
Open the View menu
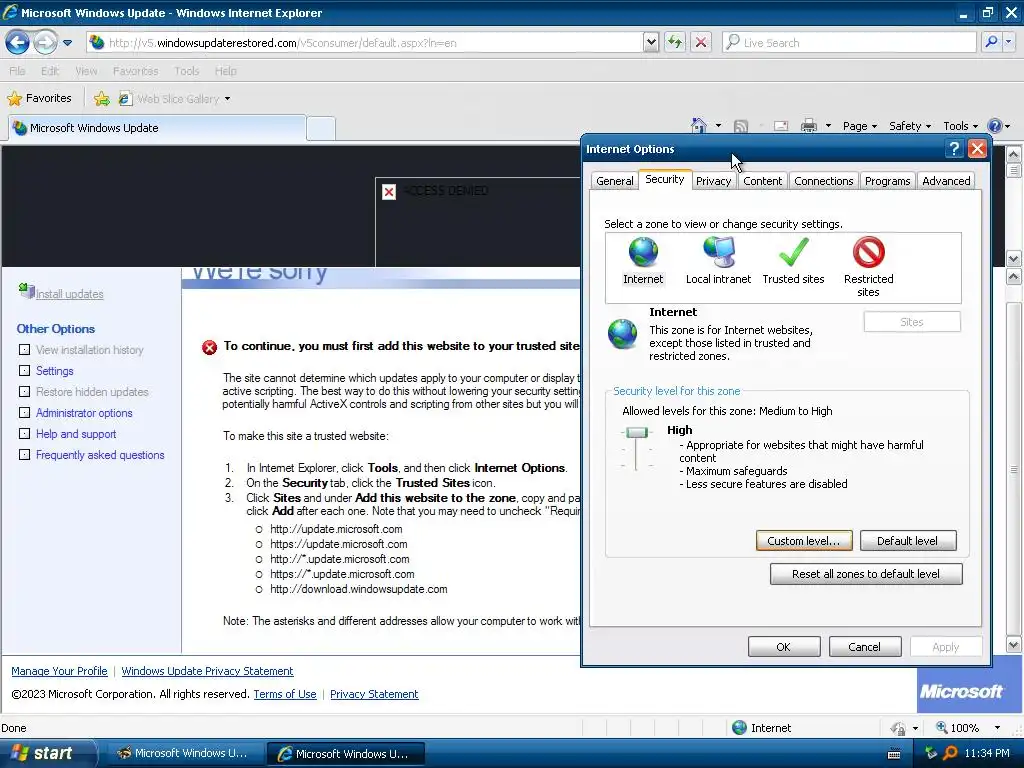[x=86, y=71]
